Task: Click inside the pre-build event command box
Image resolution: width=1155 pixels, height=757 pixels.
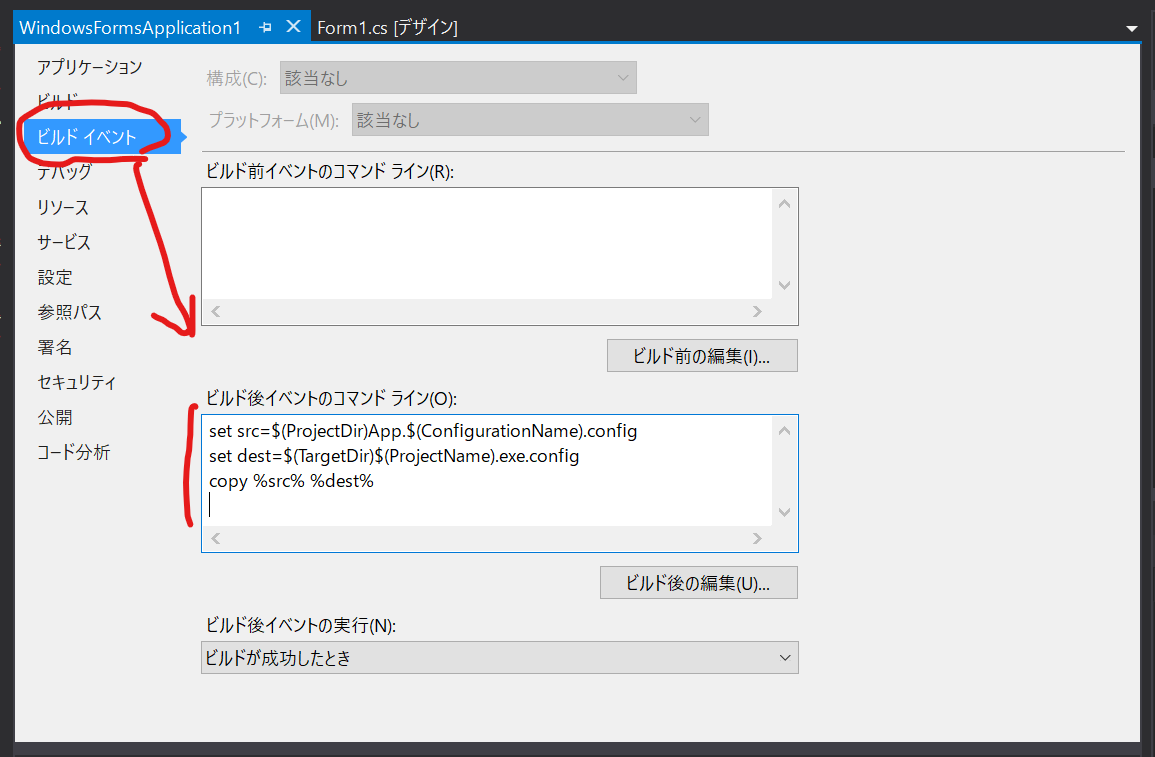Action: point(487,244)
